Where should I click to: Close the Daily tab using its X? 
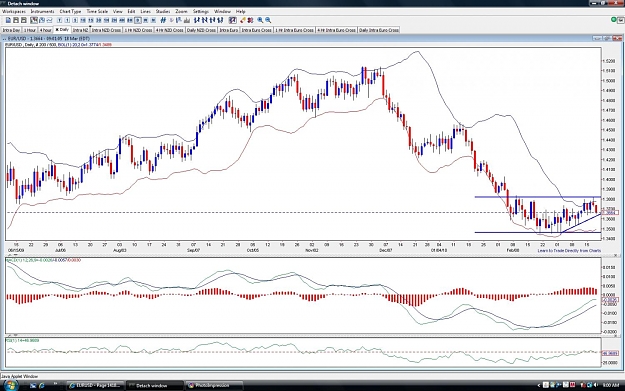tap(57, 29)
